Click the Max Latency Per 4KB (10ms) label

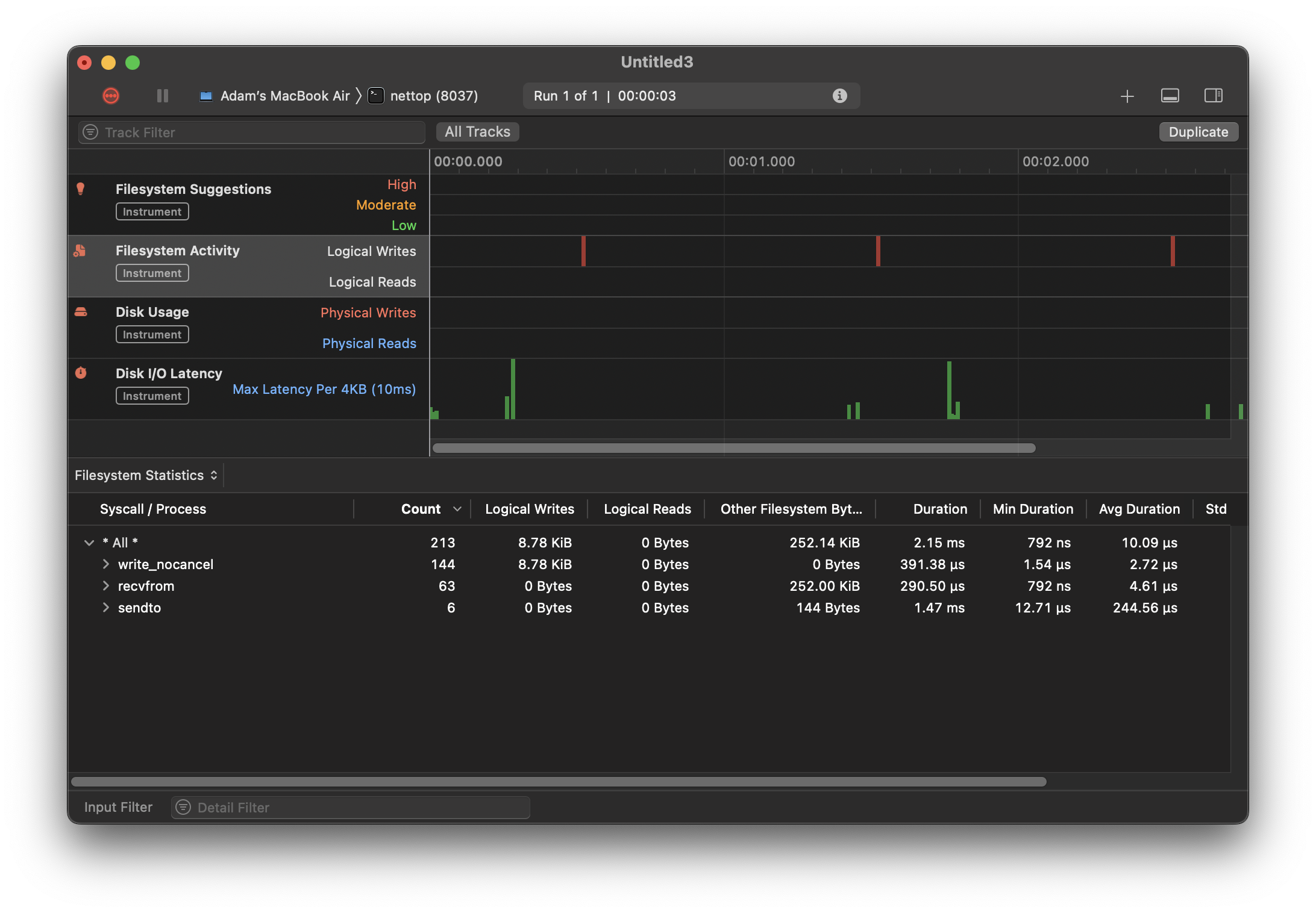coord(324,389)
